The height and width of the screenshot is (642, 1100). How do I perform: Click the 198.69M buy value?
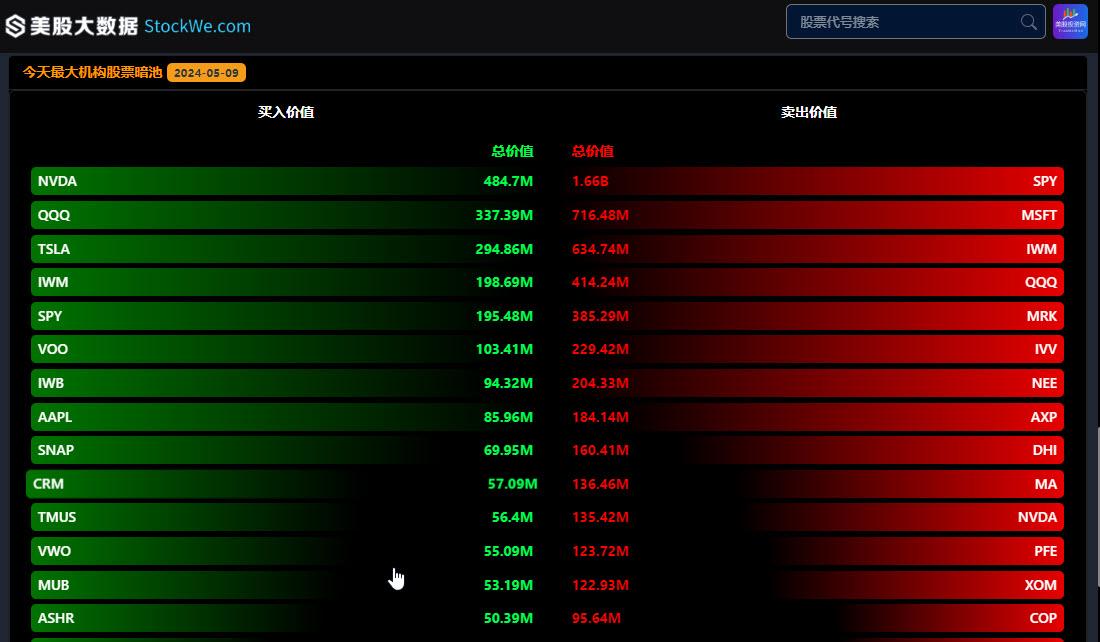504,282
